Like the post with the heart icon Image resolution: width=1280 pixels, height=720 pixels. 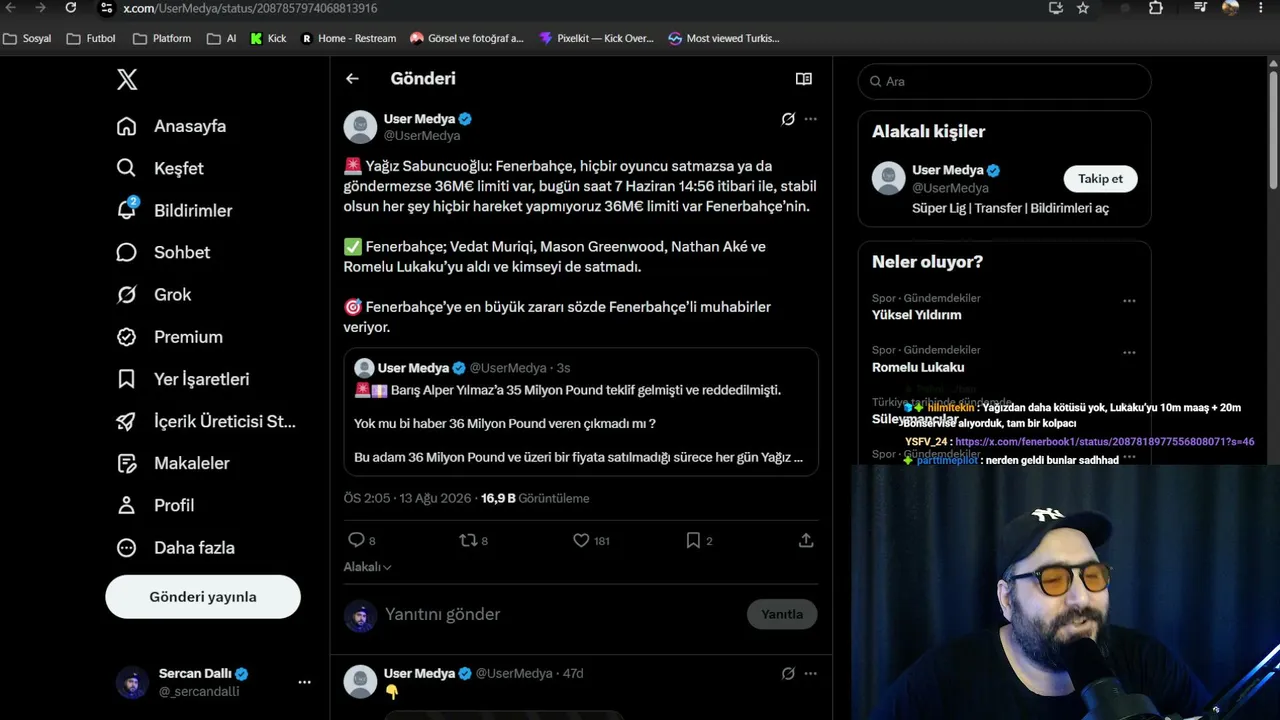[581, 540]
